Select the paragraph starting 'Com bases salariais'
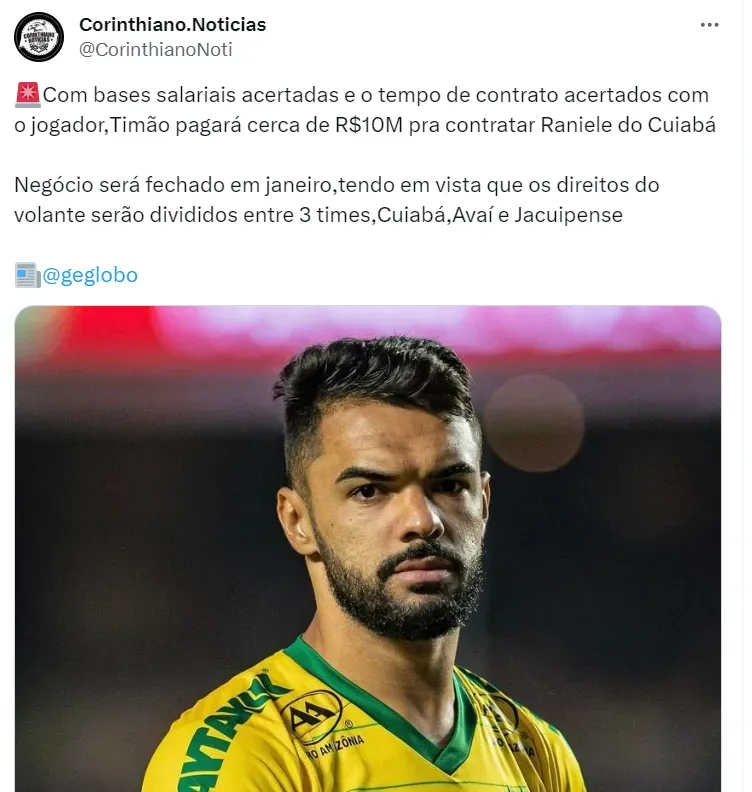This screenshot has width=752, height=792. coord(365,110)
